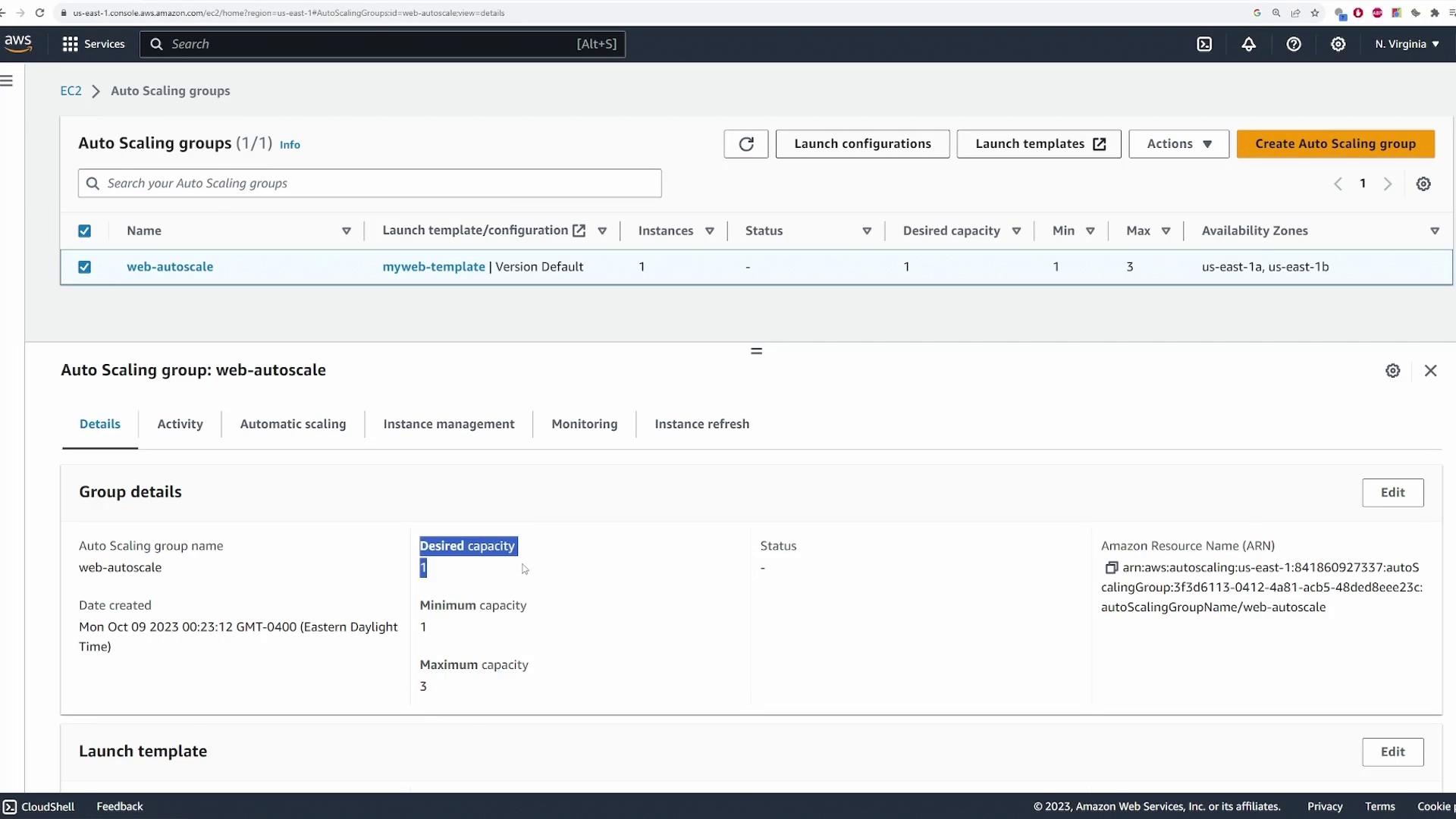This screenshot has width=1456, height=819.
Task: Uncheck the web-autoscale row checkbox
Action: point(85,267)
